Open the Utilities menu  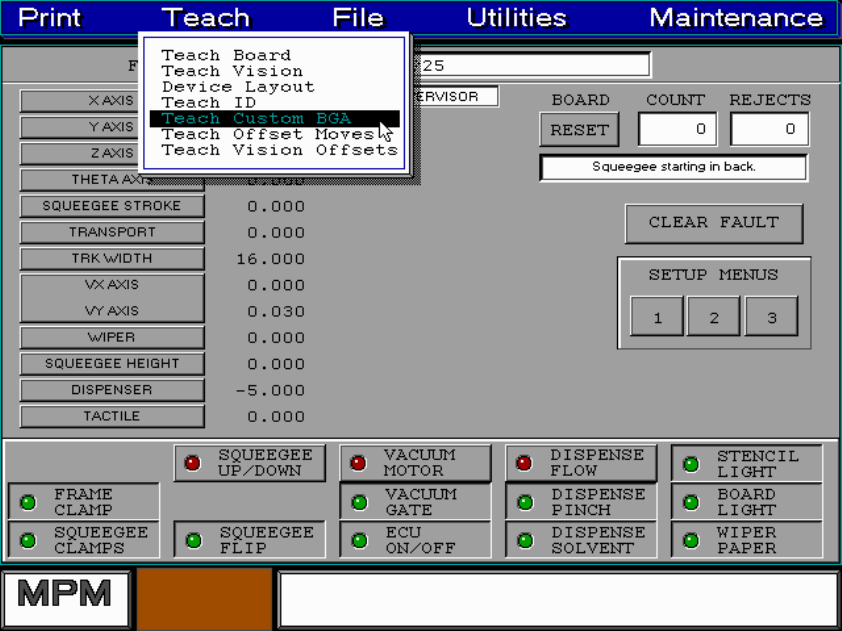516,18
